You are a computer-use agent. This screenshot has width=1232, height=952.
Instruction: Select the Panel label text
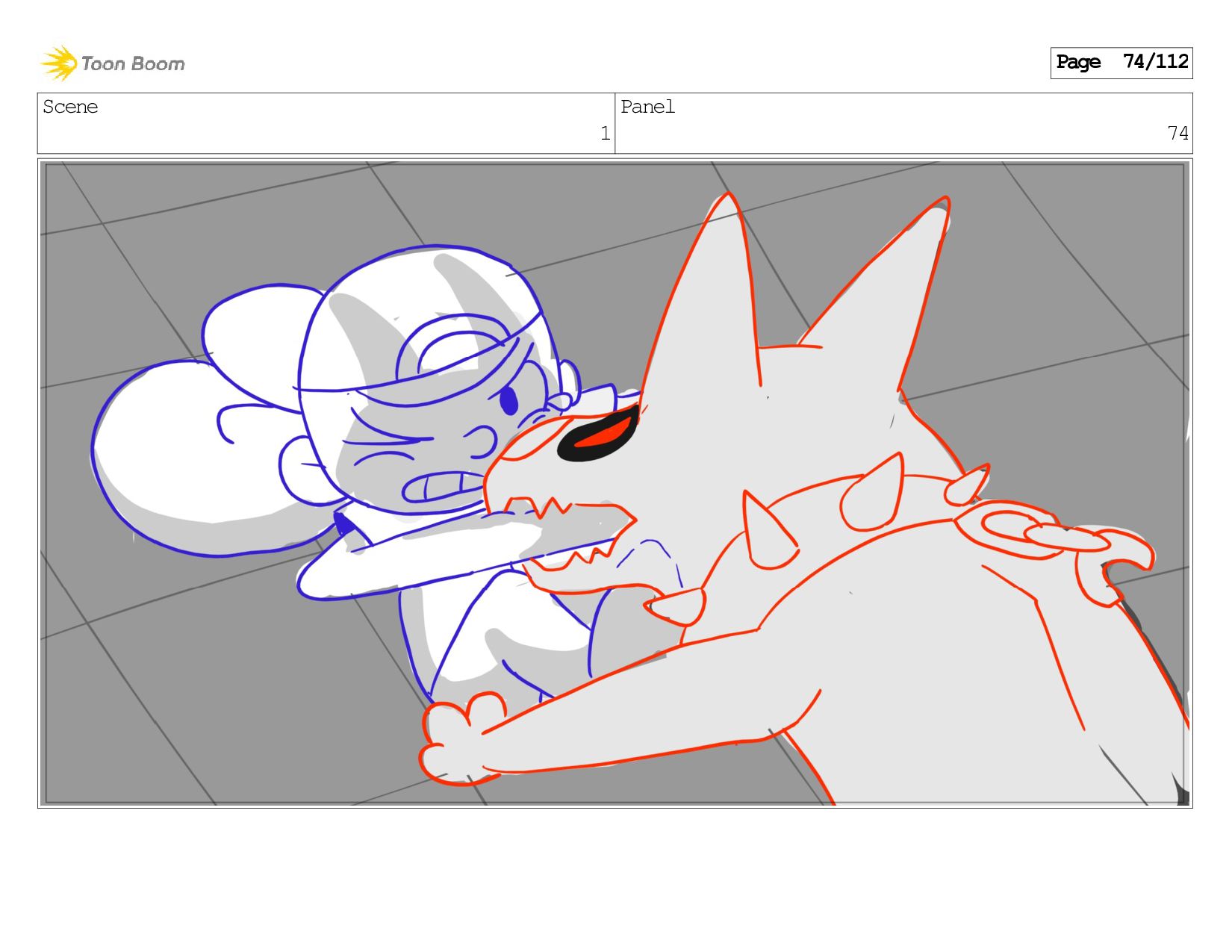tap(647, 107)
